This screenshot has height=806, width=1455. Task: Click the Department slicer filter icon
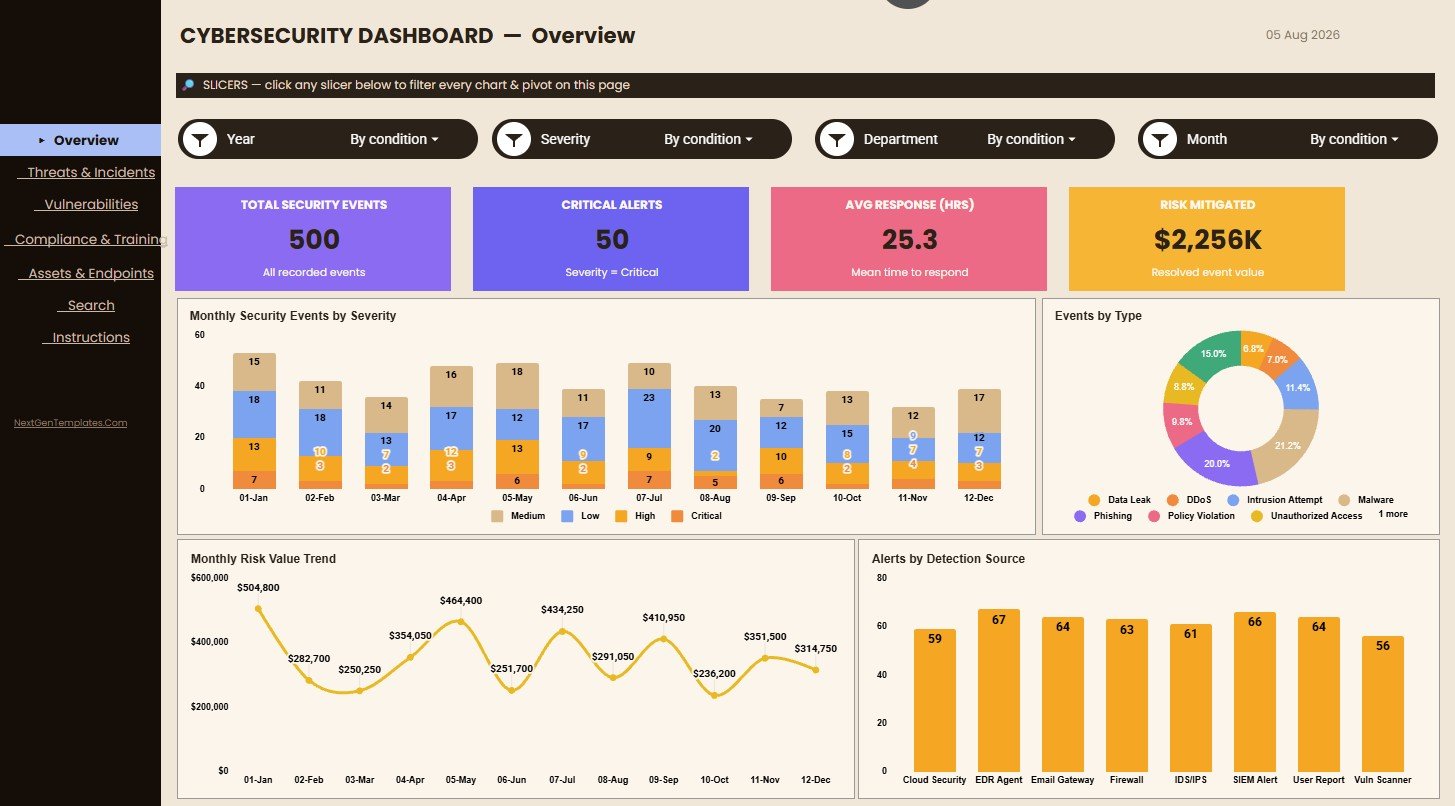[837, 139]
